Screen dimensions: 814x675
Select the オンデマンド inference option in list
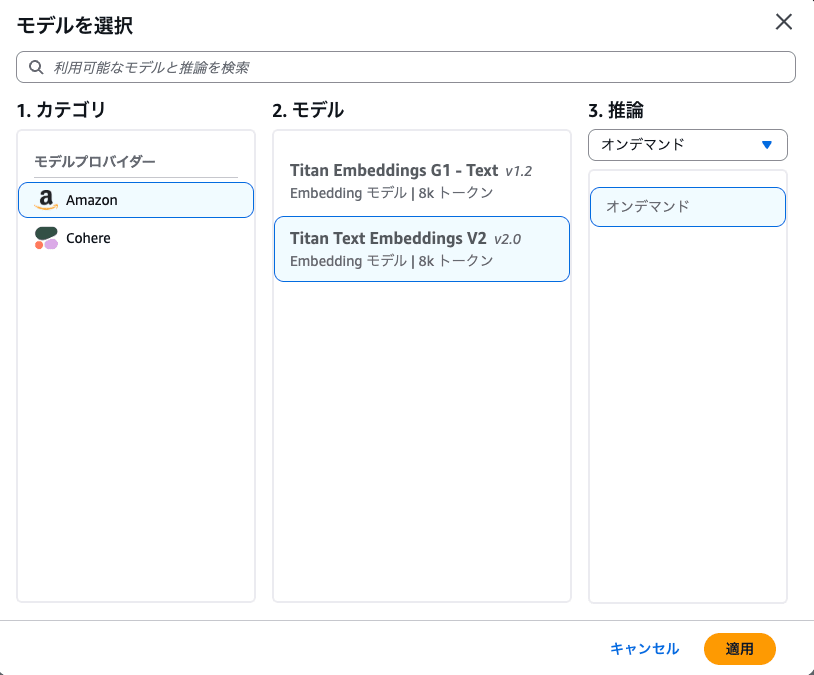tap(687, 207)
